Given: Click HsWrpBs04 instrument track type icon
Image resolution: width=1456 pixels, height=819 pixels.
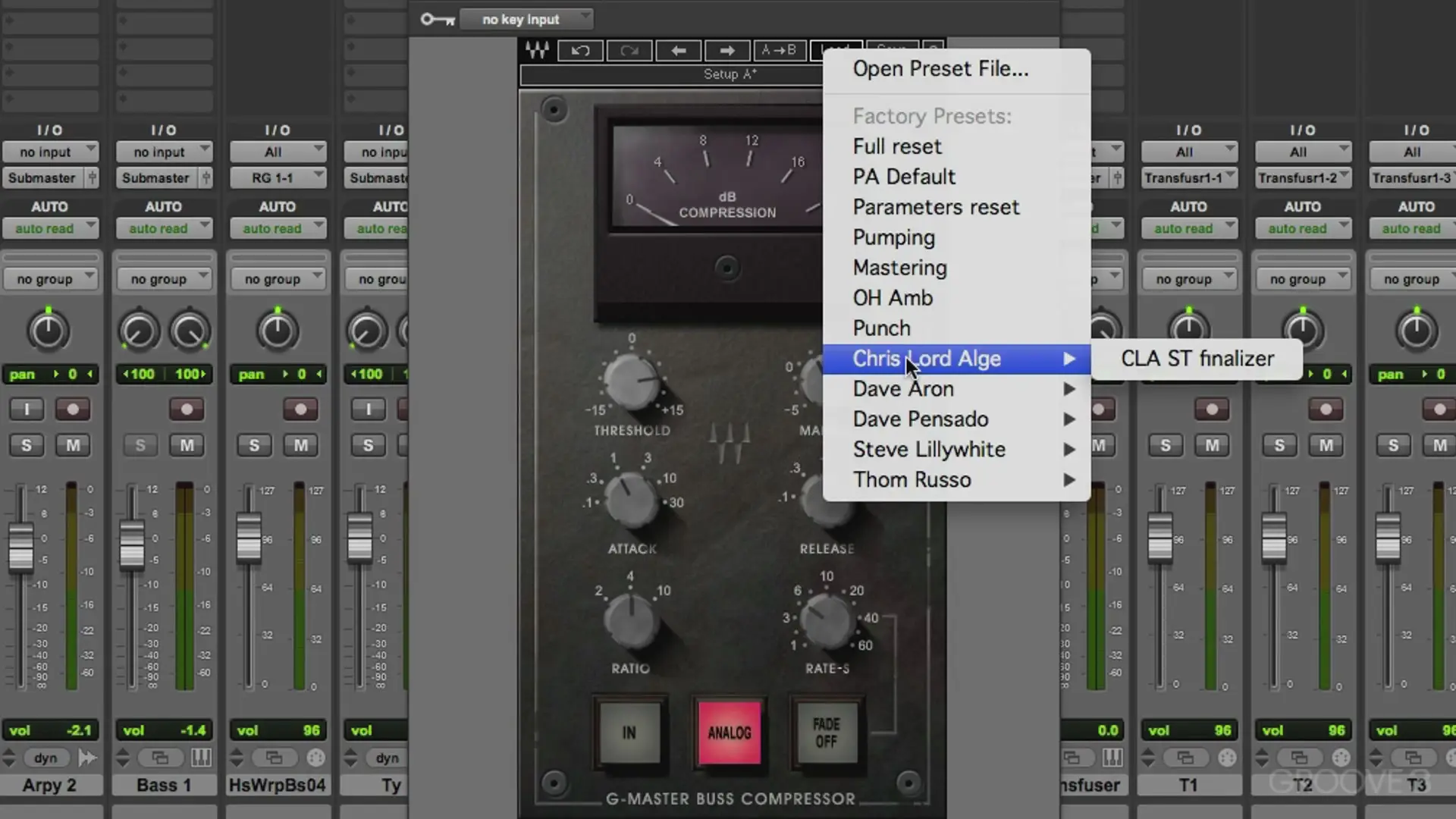Looking at the screenshot, I should click(315, 758).
